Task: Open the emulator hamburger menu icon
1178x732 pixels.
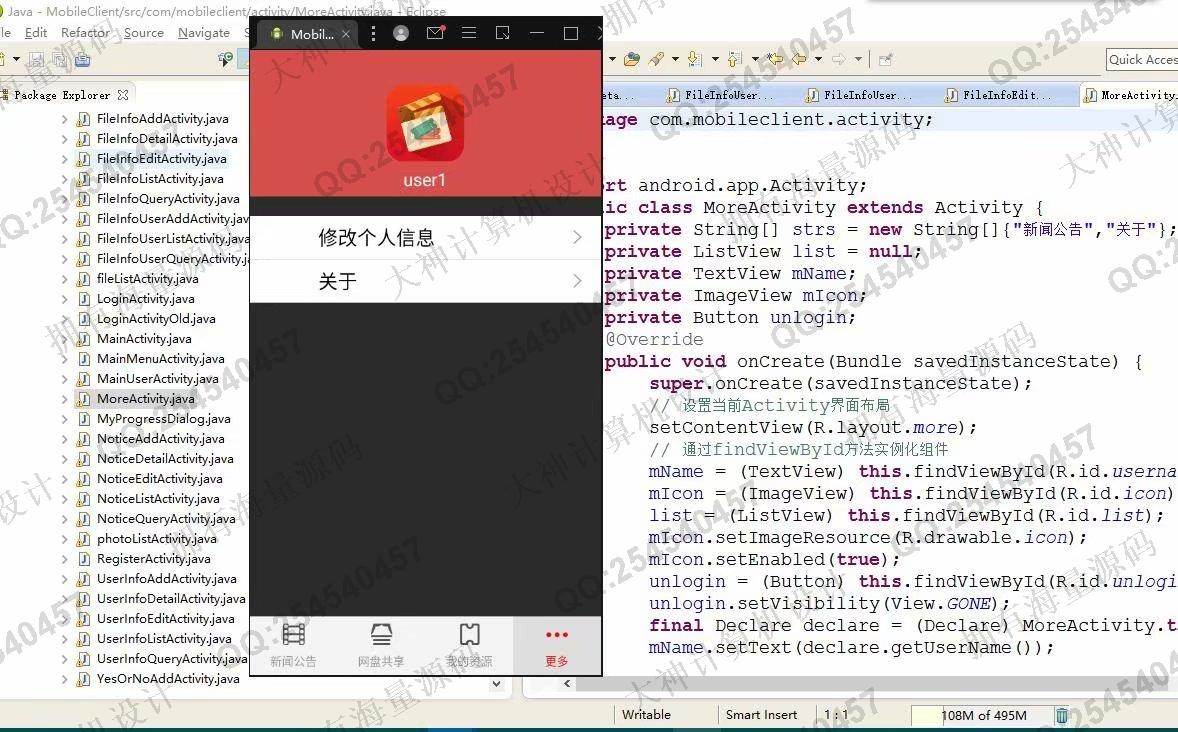Action: tap(469, 33)
